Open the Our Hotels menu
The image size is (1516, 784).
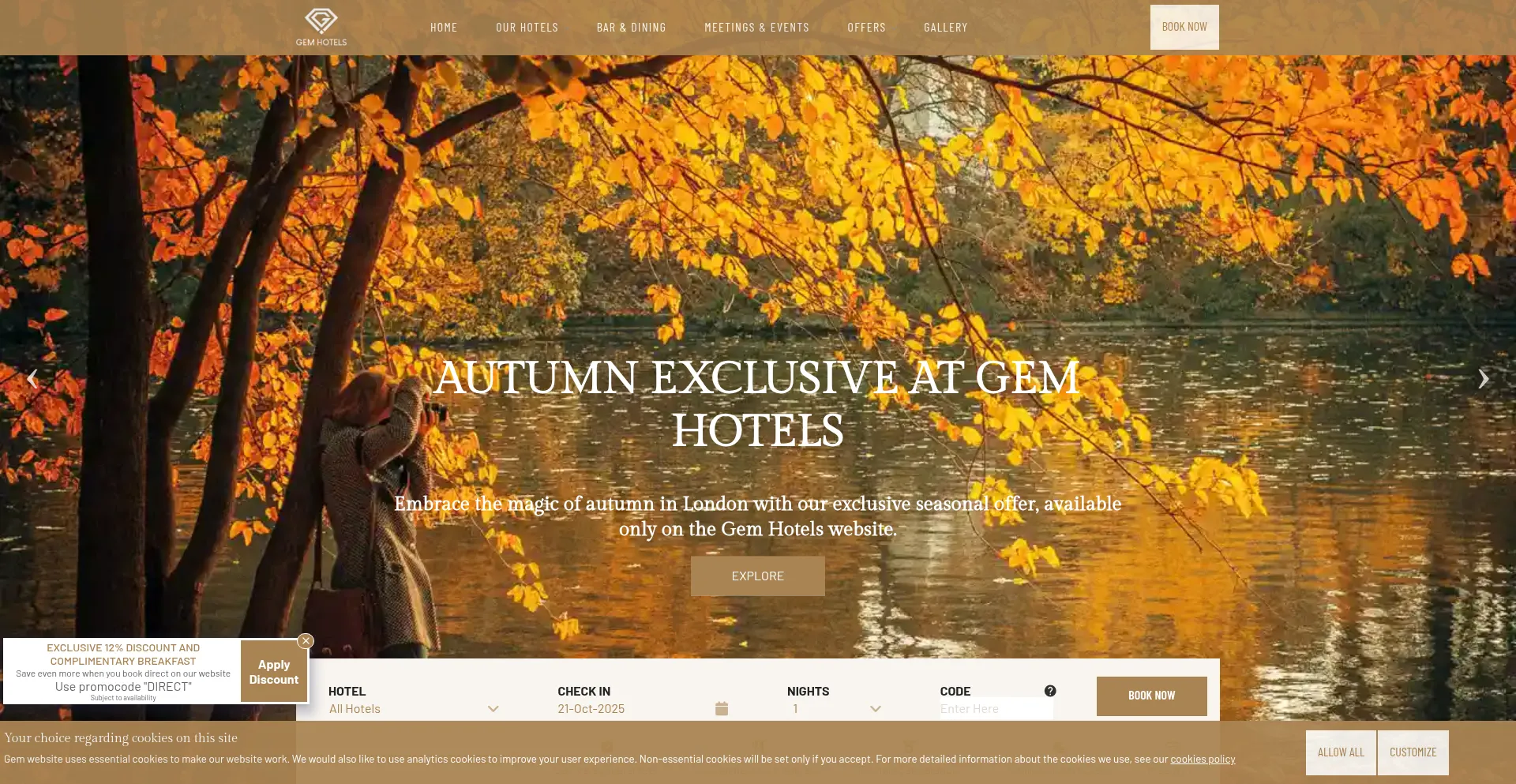527,28
